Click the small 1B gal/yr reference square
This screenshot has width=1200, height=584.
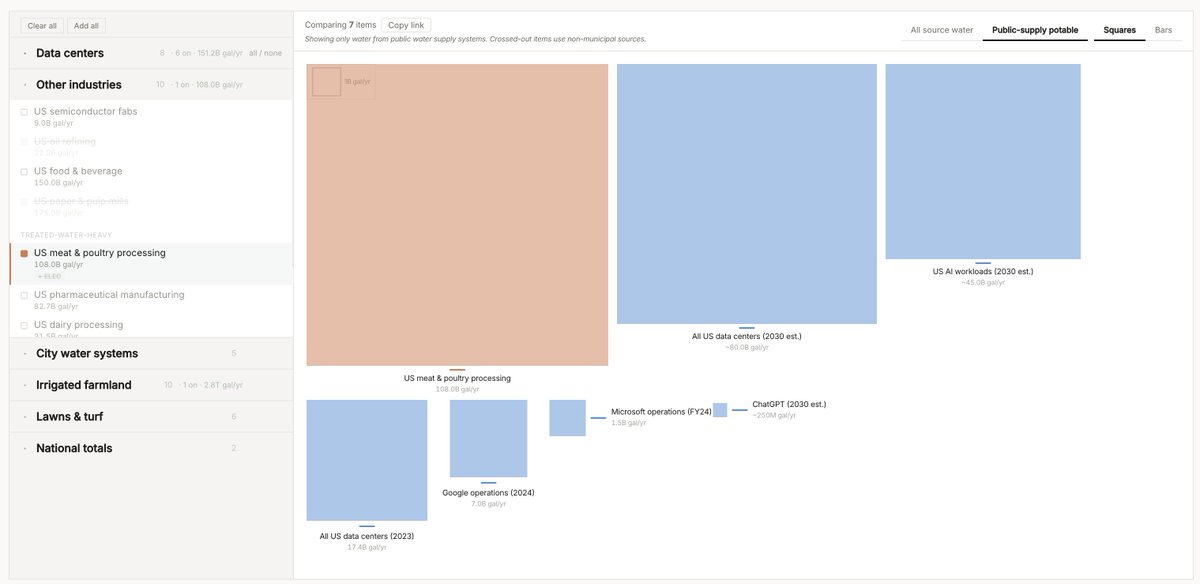(x=326, y=82)
